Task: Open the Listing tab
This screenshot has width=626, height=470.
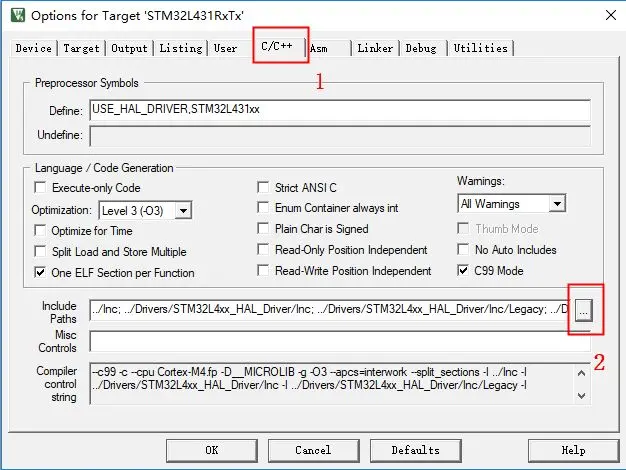Action: (181, 48)
